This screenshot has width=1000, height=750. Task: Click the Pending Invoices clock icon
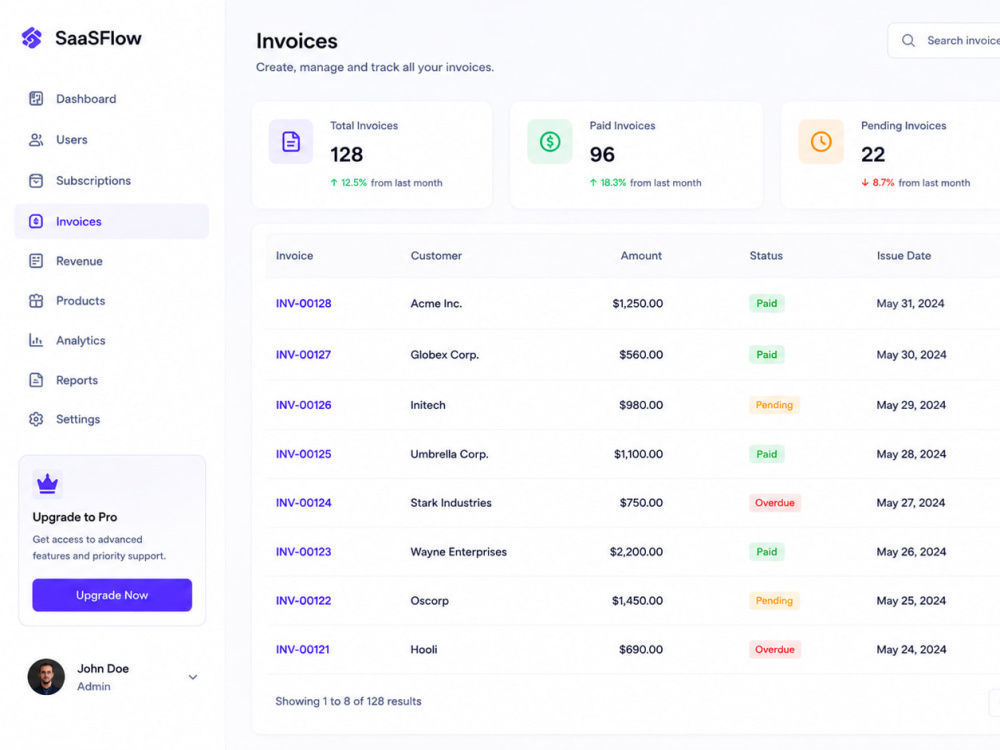point(821,142)
